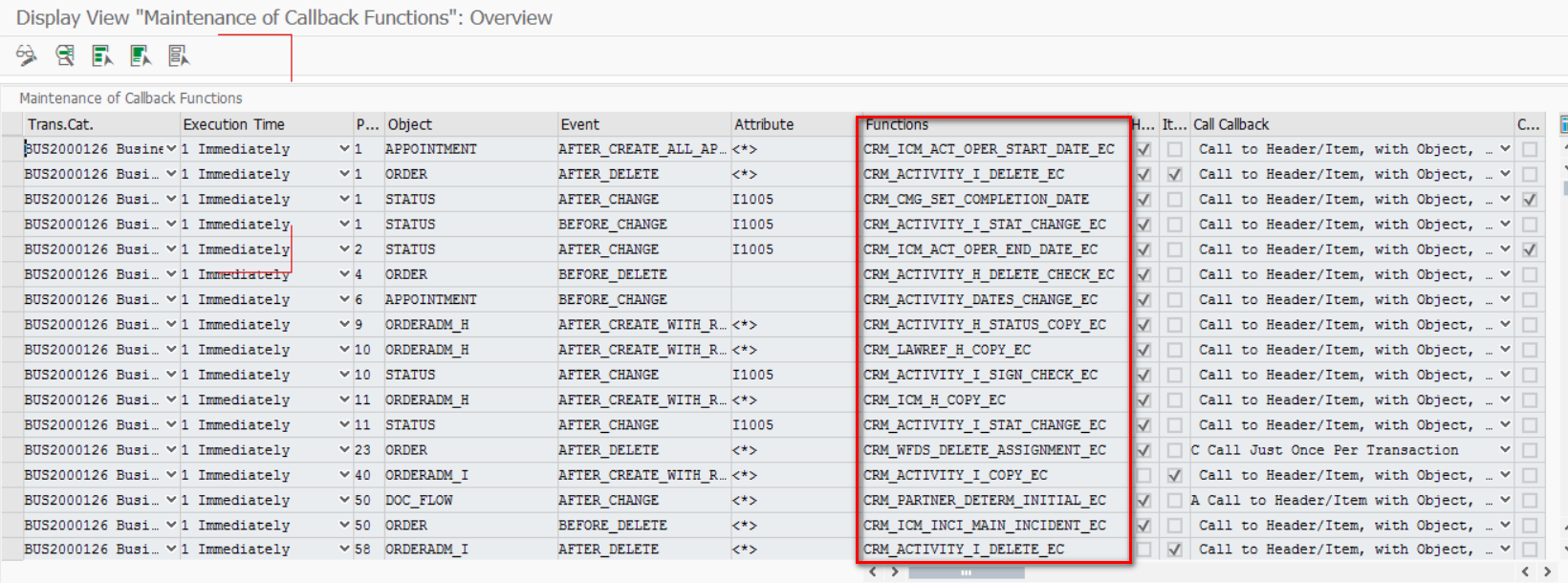Toggle It... checkbox for CRM_ACTIVITY_DATES_CHANGE_EC row
Screen dimensions: 1568x583
click(1174, 299)
